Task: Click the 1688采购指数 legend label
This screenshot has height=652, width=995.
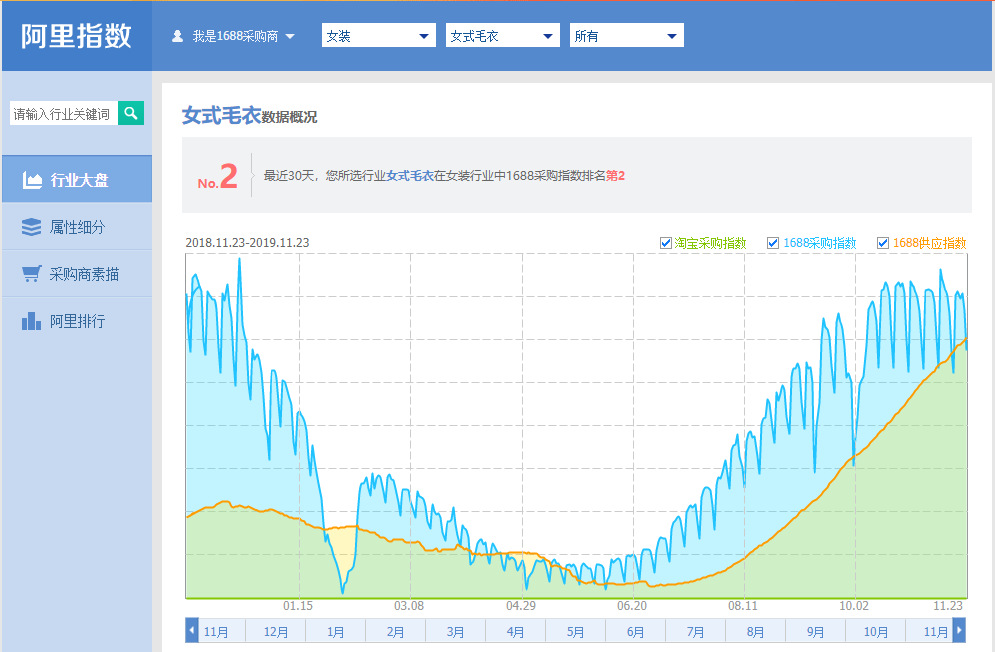Action: 819,243
